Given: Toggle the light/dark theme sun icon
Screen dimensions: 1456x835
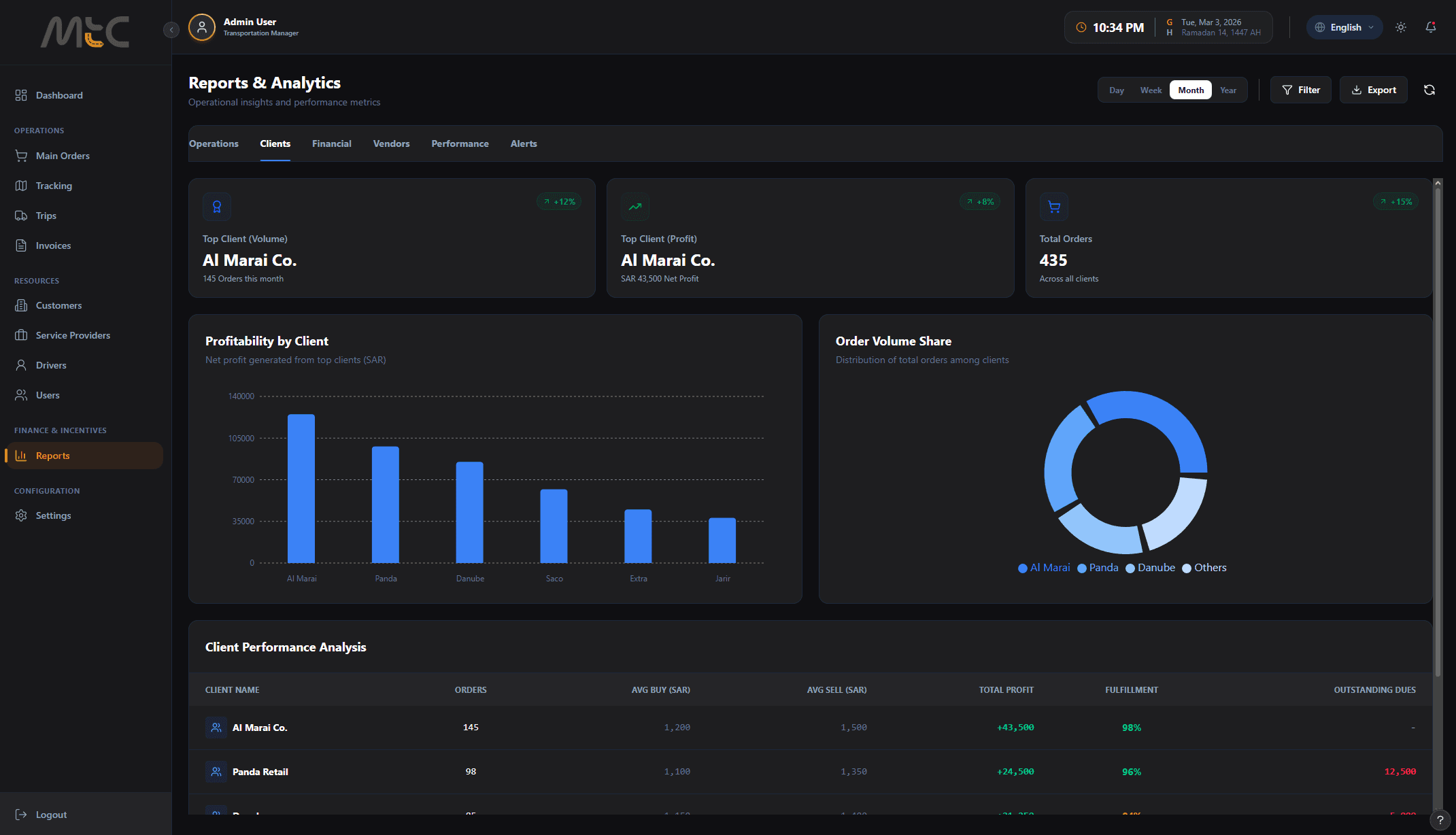Looking at the screenshot, I should [1401, 27].
